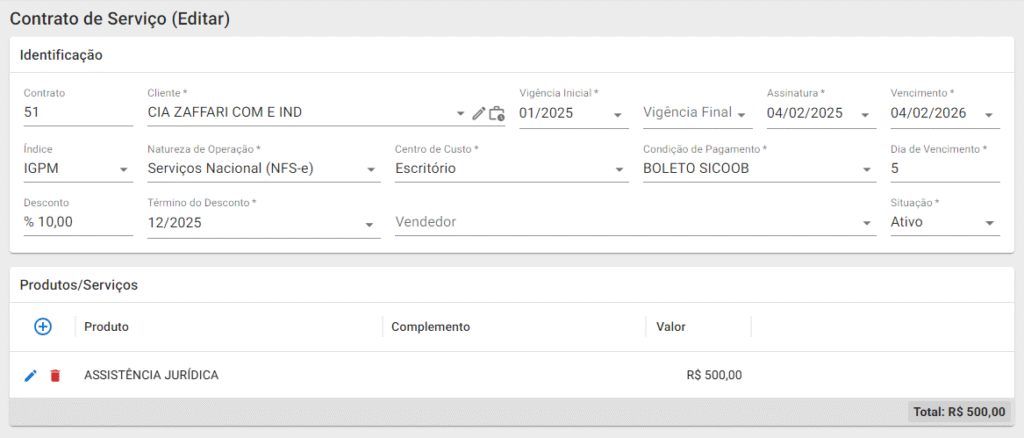Screen dimensions: 1024x438
Task: Open the Condição de Pagamento dropdown
Action: [866, 169]
